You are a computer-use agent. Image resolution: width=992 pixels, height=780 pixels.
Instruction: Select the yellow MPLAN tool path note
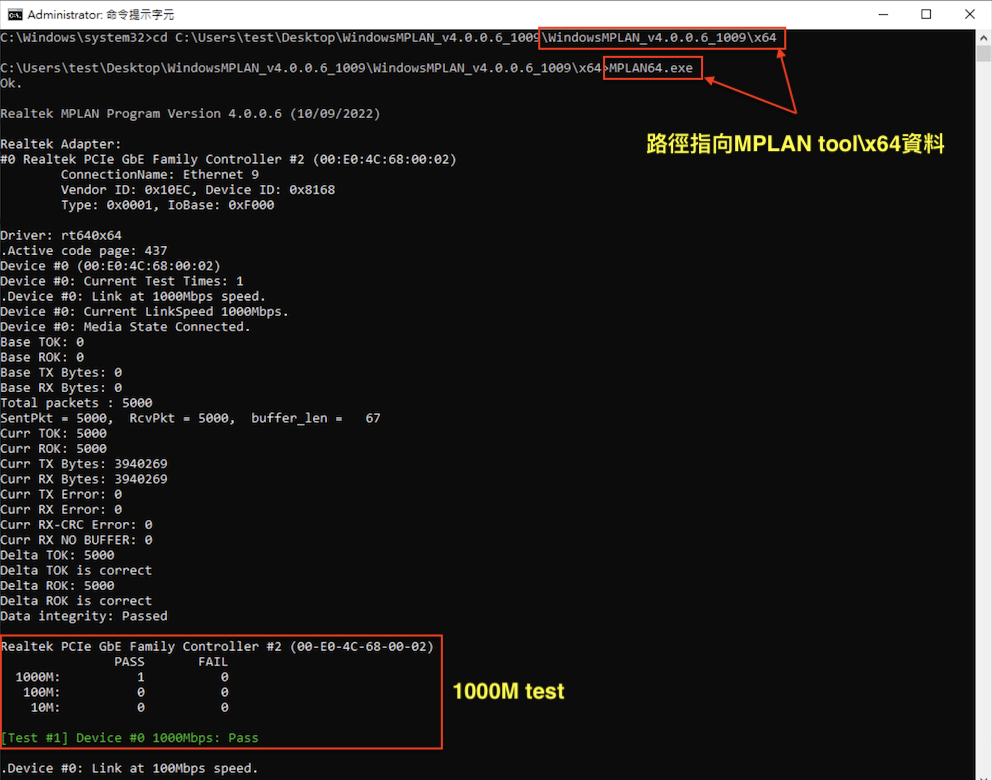tap(797, 144)
